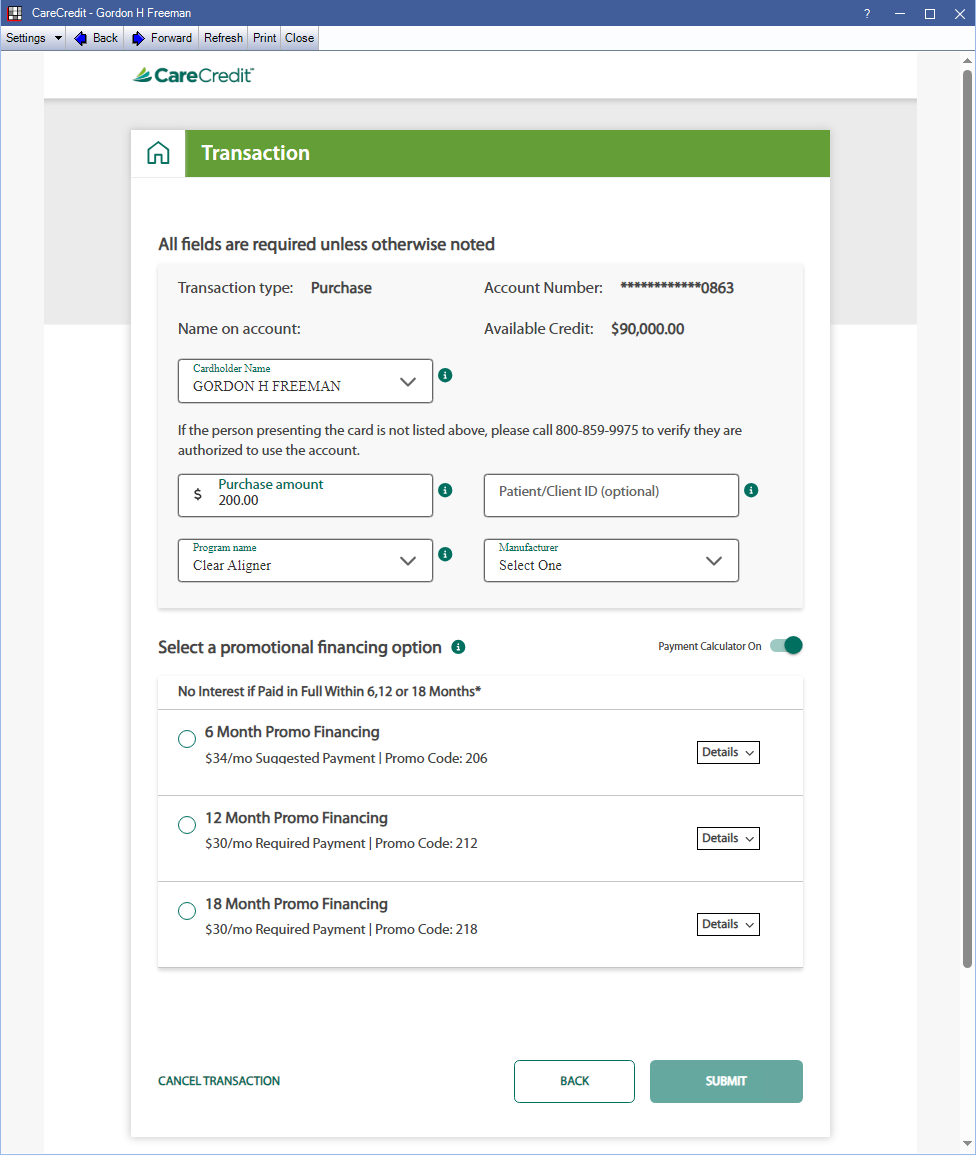Click info icon next to Cardholder Name

point(446,375)
